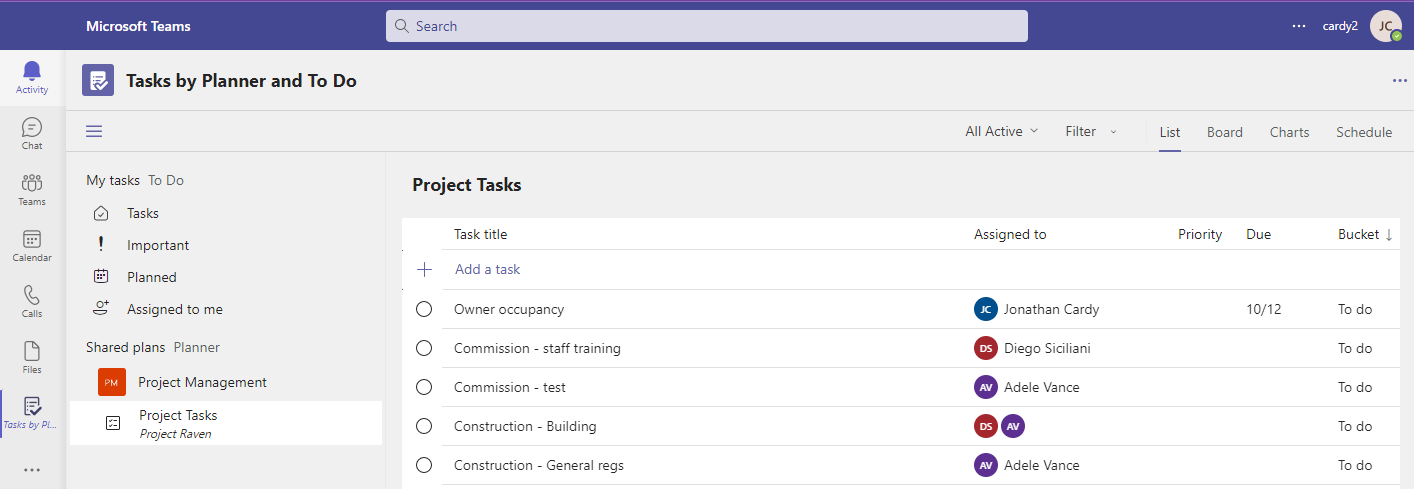The image size is (1414, 489).
Task: Click AV avatar on Construction - General regs
Action: [986, 465]
